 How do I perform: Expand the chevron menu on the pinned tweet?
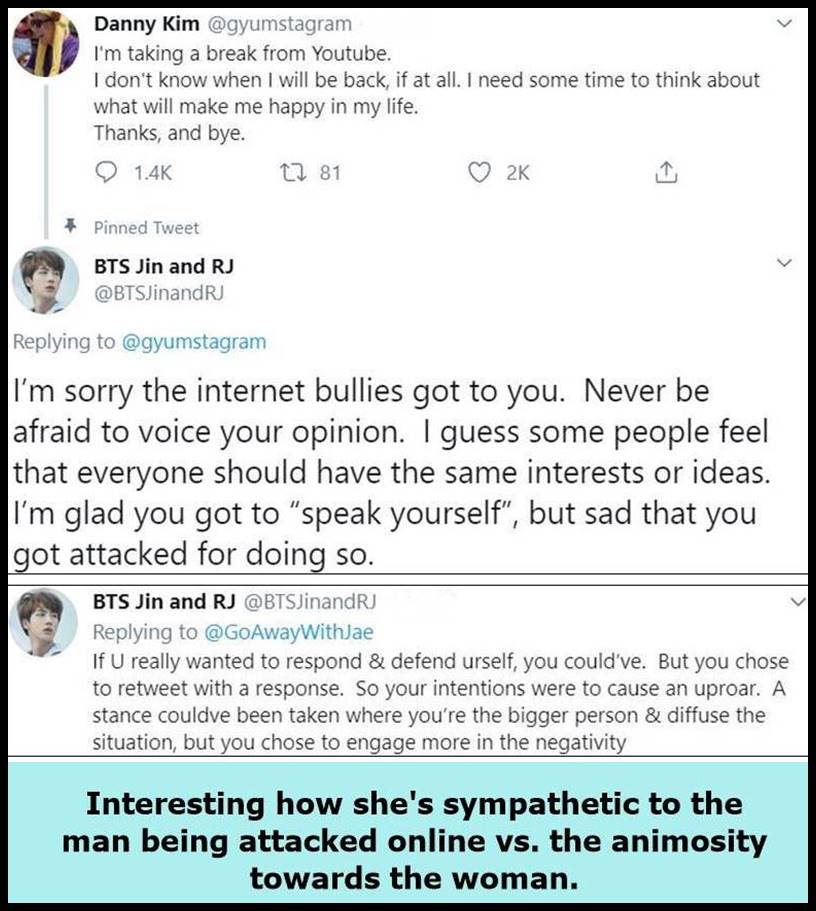(784, 263)
